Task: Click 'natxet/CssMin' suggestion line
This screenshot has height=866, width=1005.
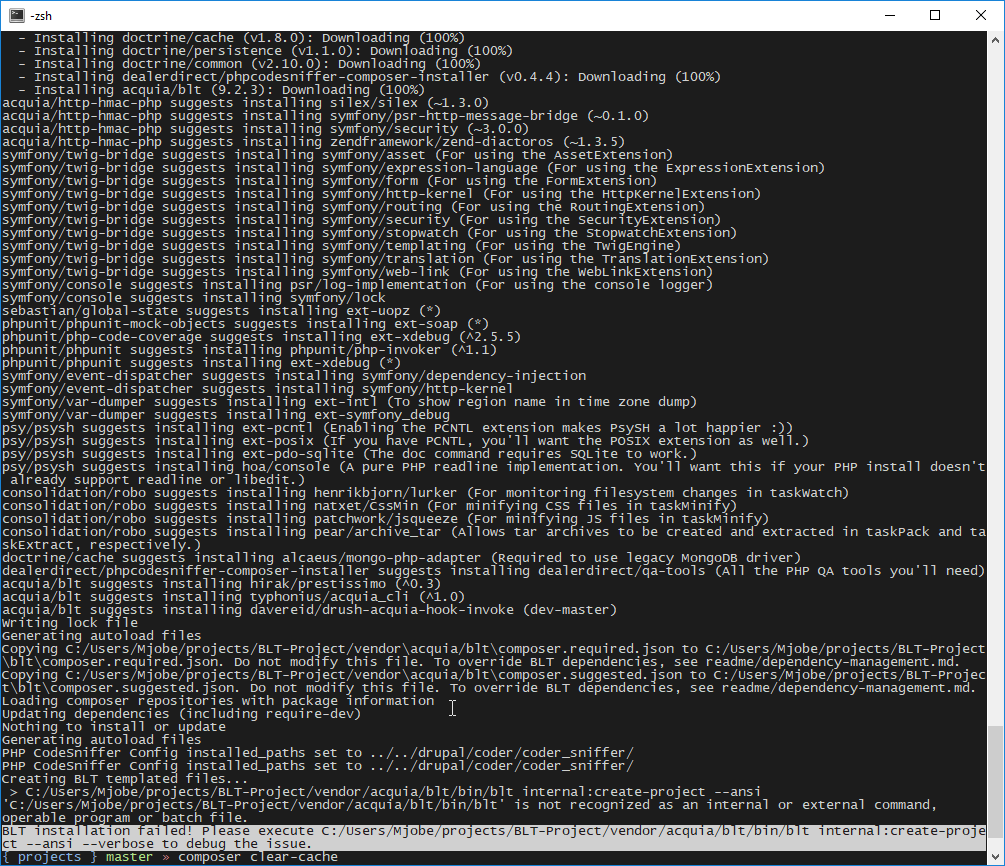Action: 369,506
